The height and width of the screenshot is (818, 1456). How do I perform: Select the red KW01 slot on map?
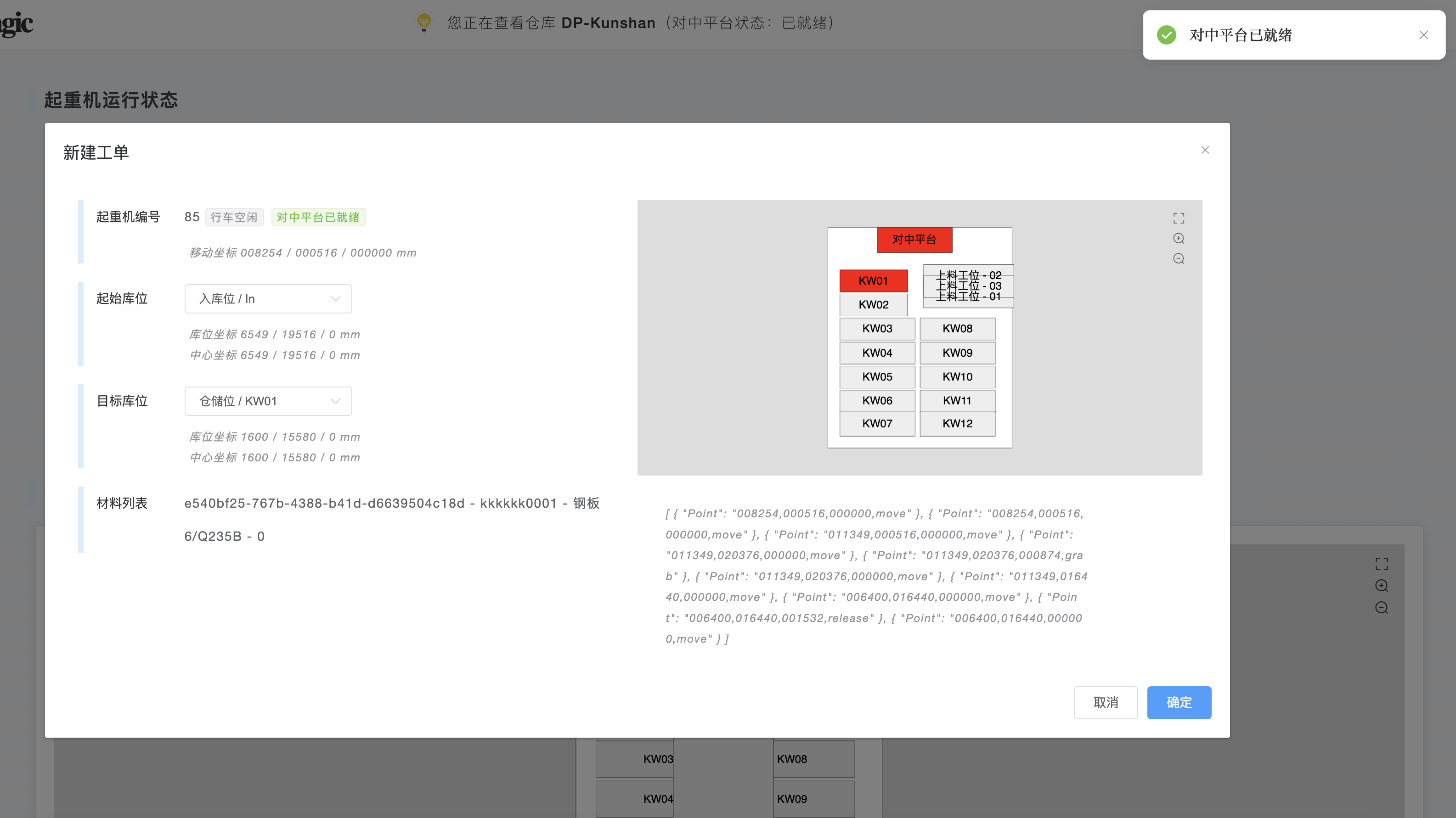click(x=873, y=281)
